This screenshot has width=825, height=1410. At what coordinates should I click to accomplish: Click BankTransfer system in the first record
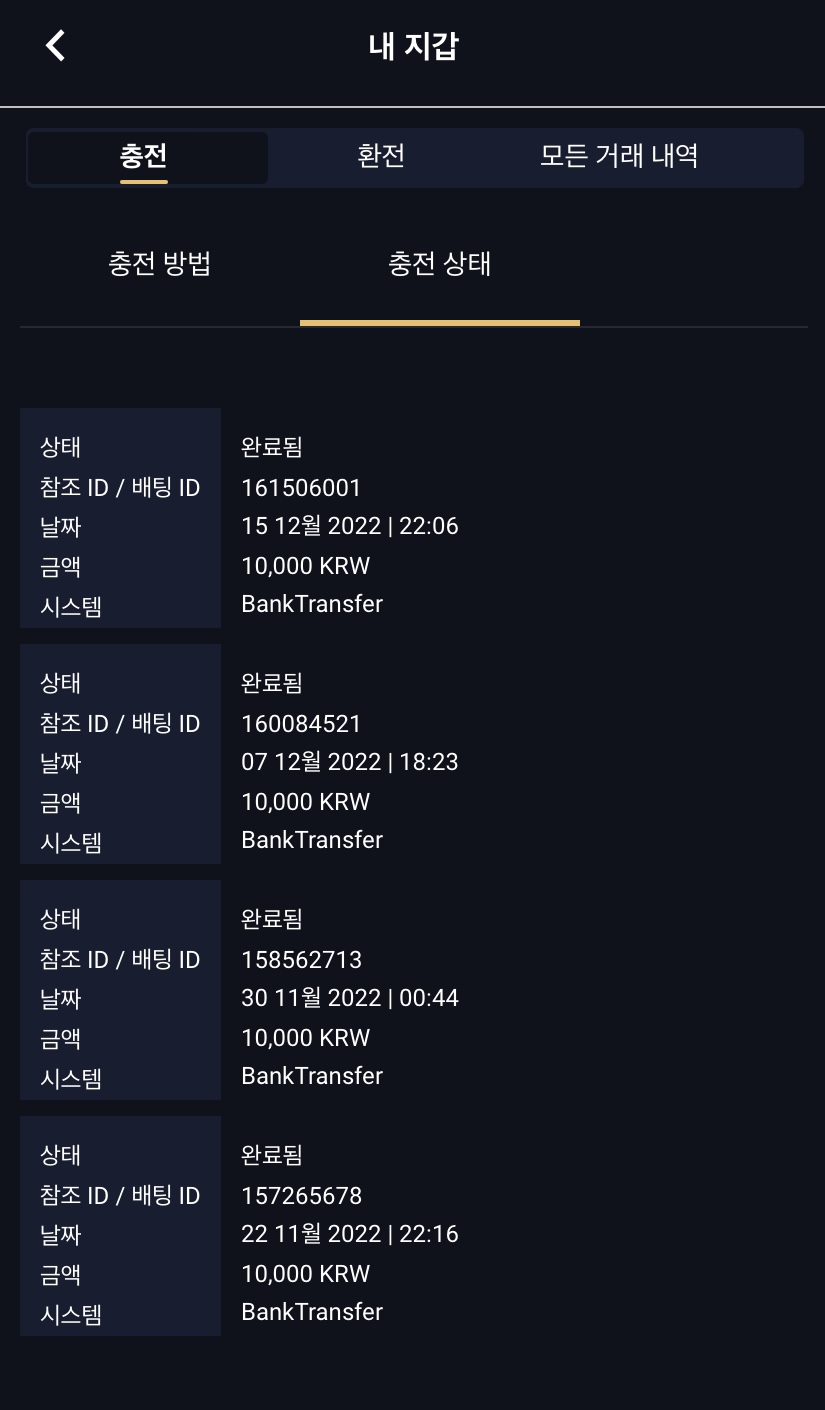[x=312, y=604]
